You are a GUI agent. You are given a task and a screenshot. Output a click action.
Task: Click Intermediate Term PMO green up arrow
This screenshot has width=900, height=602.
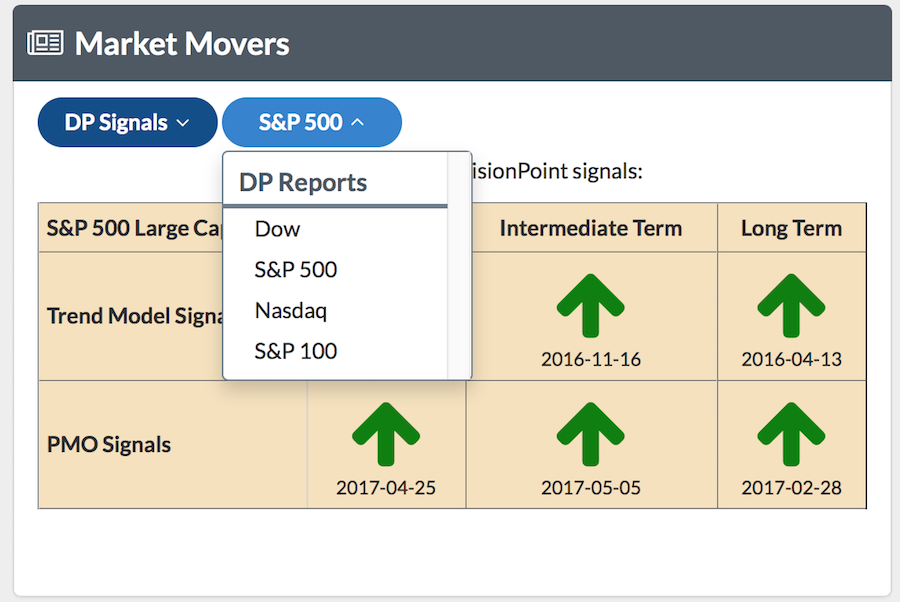coord(590,434)
